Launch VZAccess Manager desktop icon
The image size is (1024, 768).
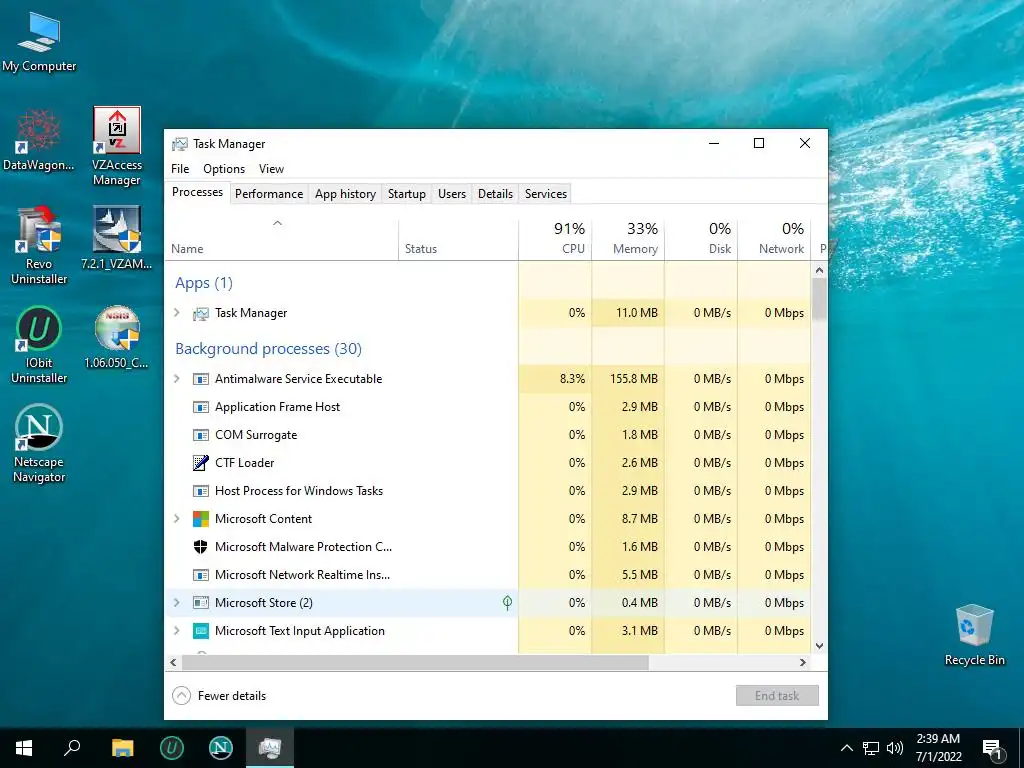(x=117, y=146)
